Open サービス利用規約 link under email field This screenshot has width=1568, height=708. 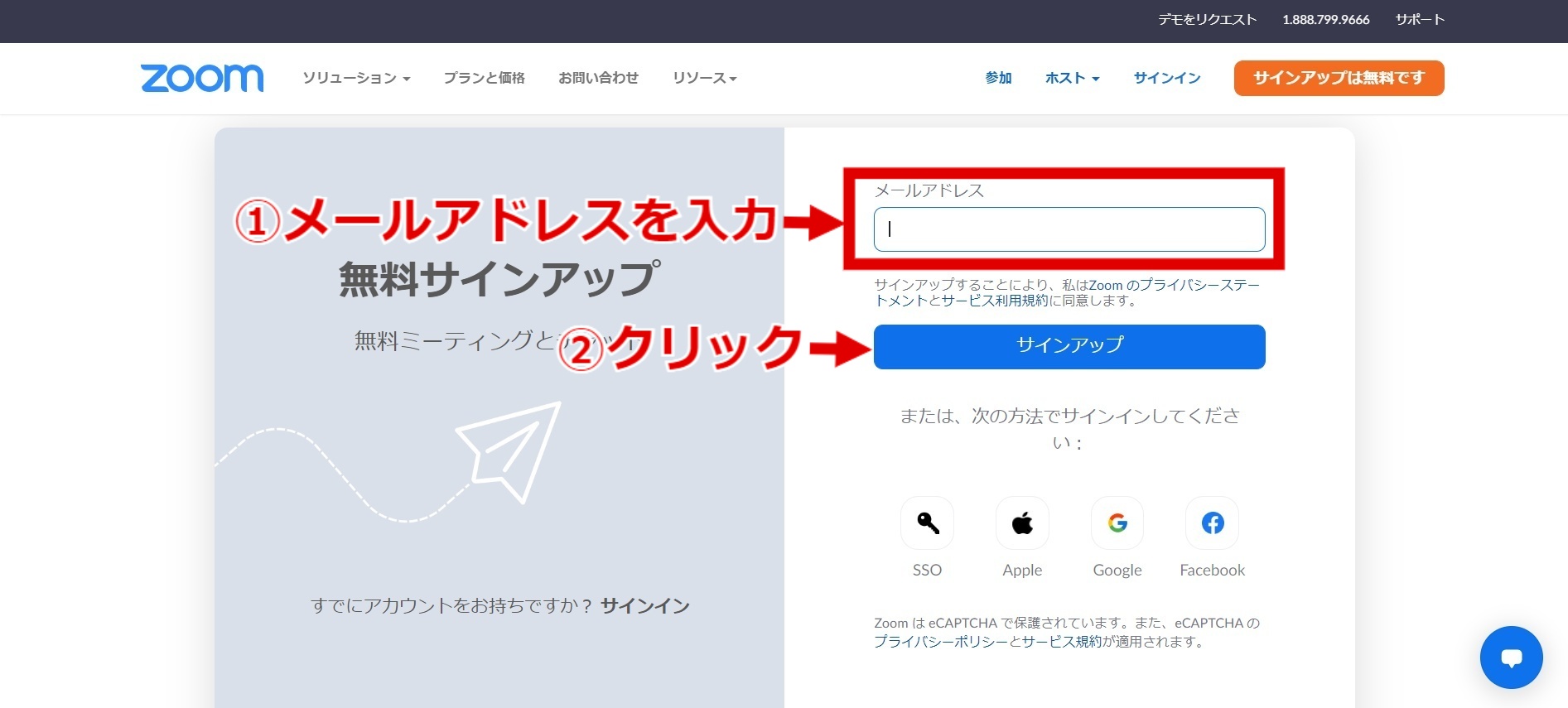click(995, 301)
